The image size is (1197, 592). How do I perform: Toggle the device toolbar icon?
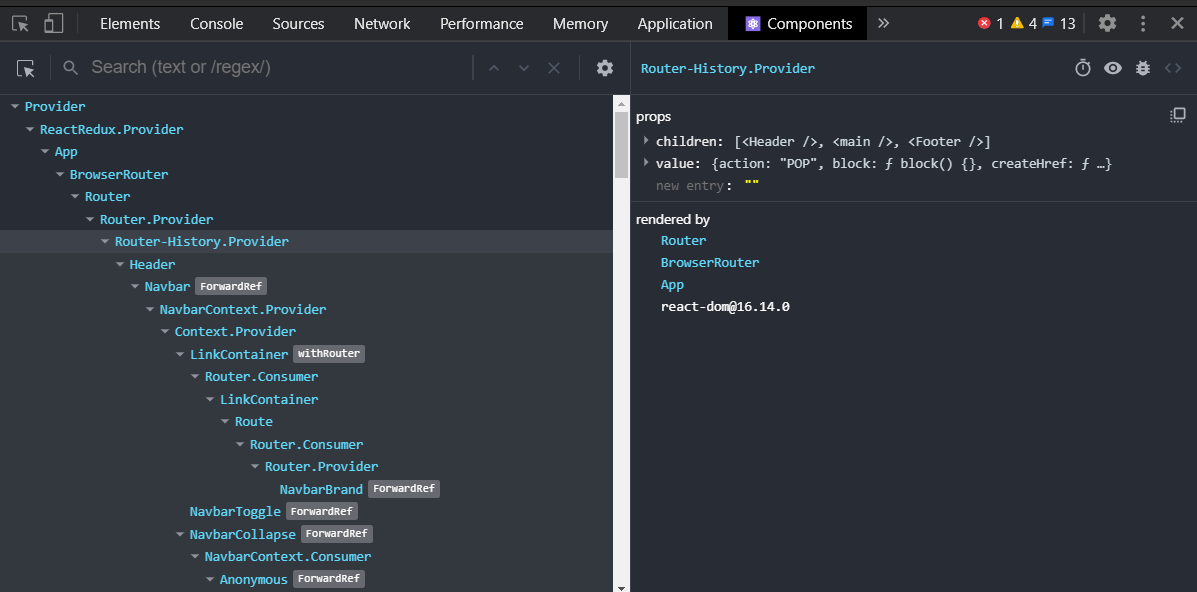[53, 23]
